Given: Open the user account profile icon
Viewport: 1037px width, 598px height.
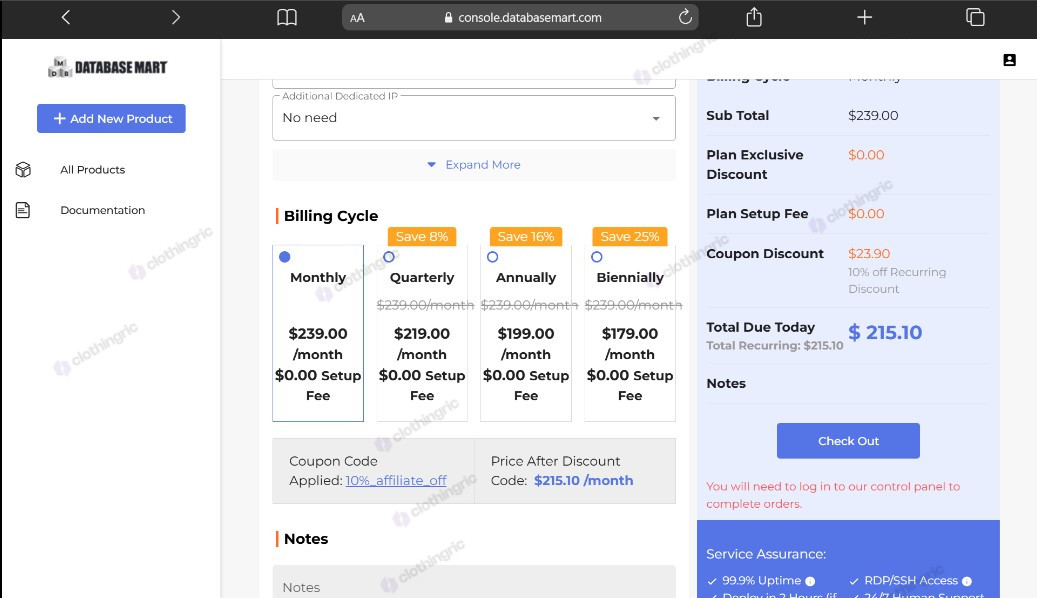Looking at the screenshot, I should (x=1009, y=60).
